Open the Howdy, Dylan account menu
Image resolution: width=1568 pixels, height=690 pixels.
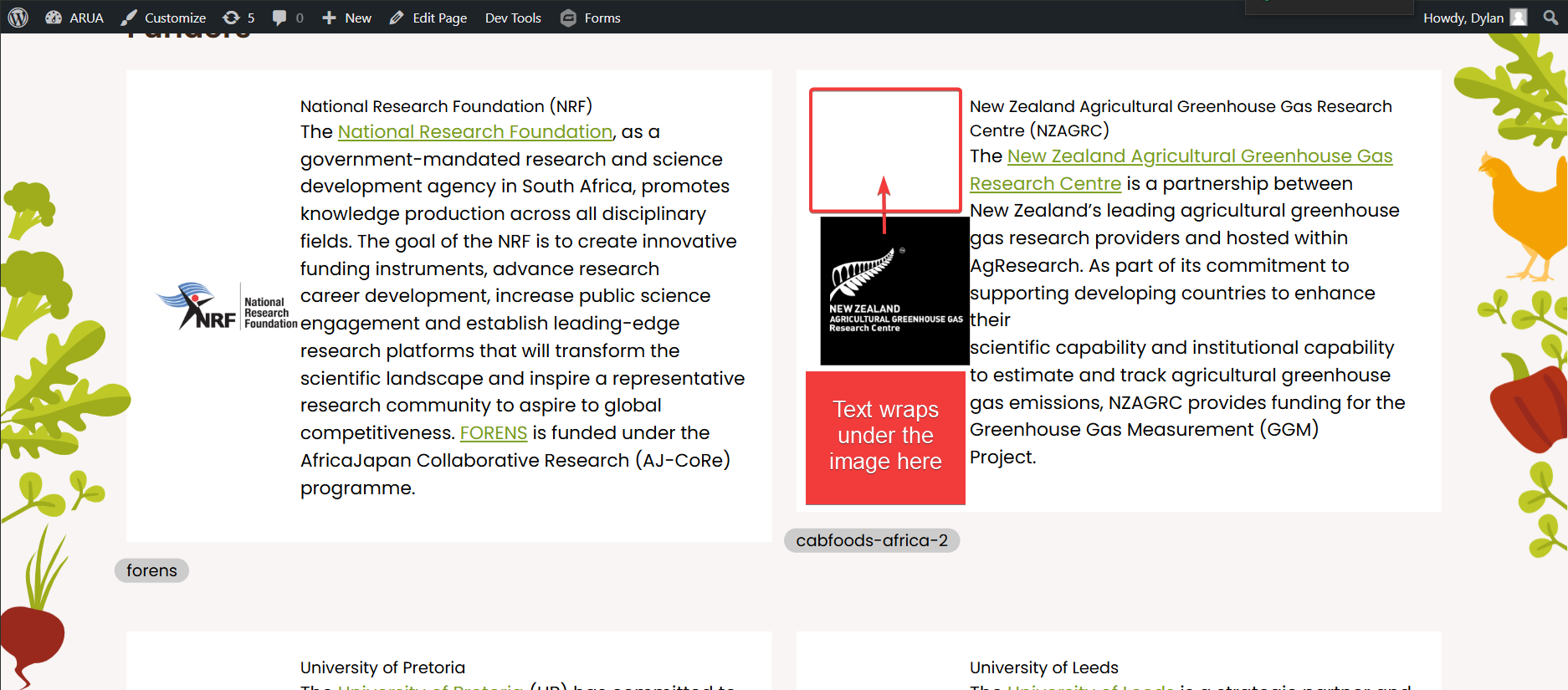coord(1463,18)
